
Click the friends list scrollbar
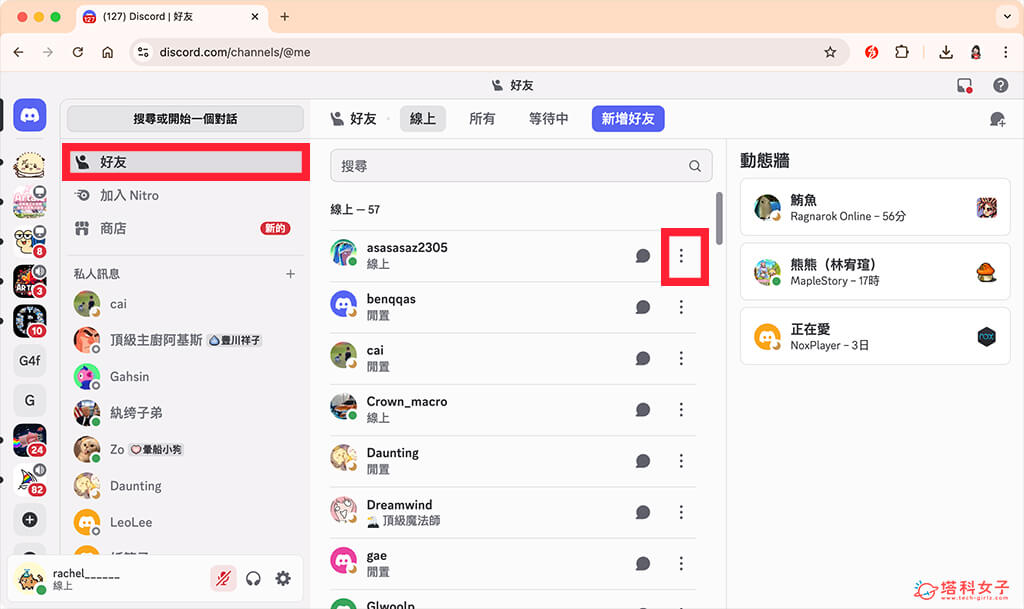719,219
